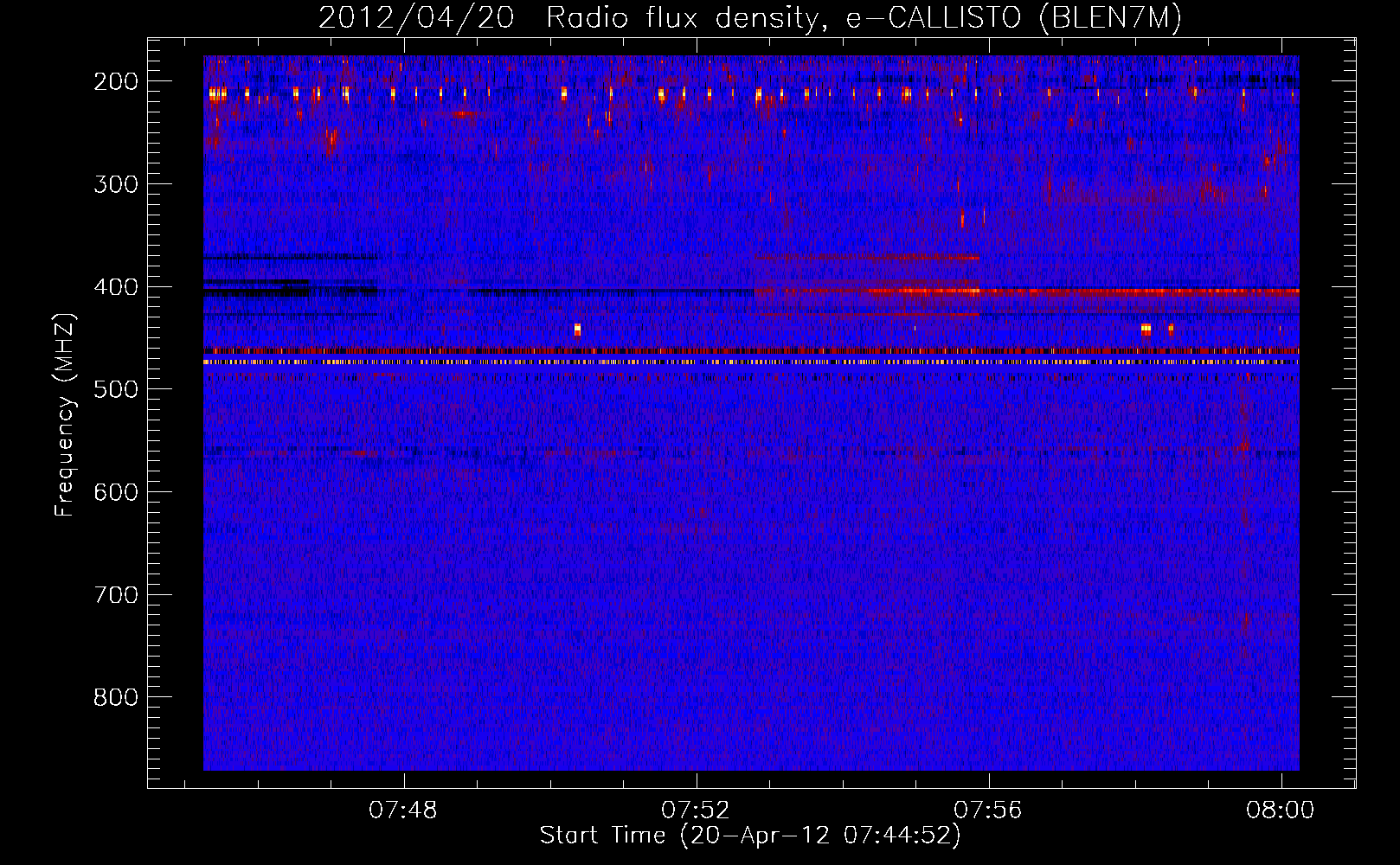Screen dimensions: 1400x865
Task: Select the 'Start Time (20-Apr-12 07:44:52)' axis label
Action: coord(750,836)
